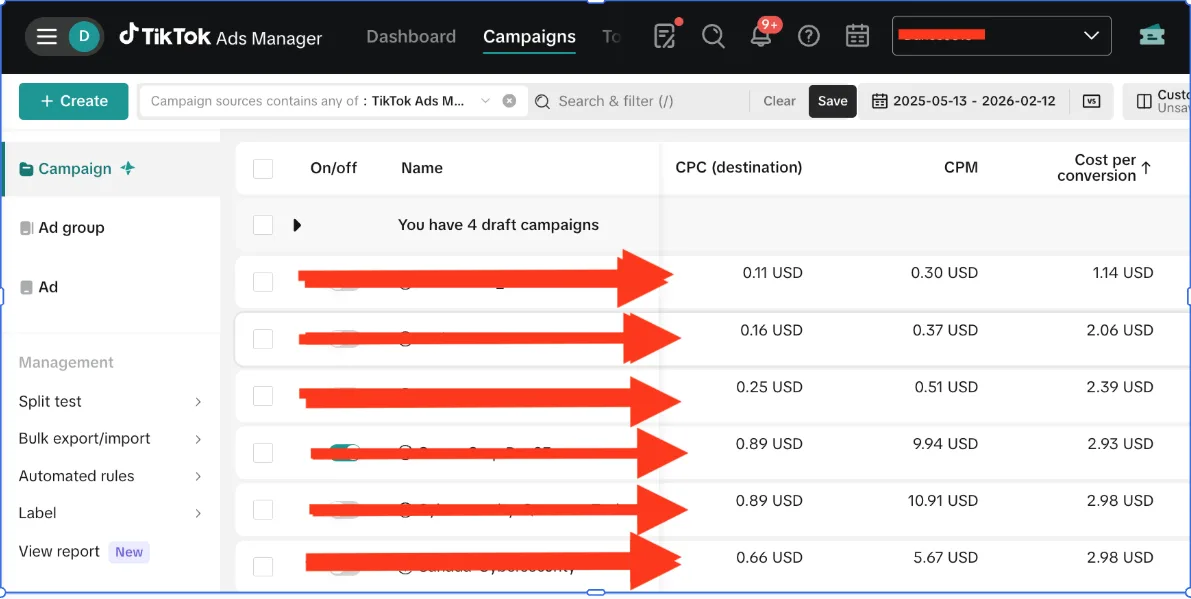Click the 9.94 USD CPM cell
Viewport: 1191px width, 599px height.
[943, 444]
